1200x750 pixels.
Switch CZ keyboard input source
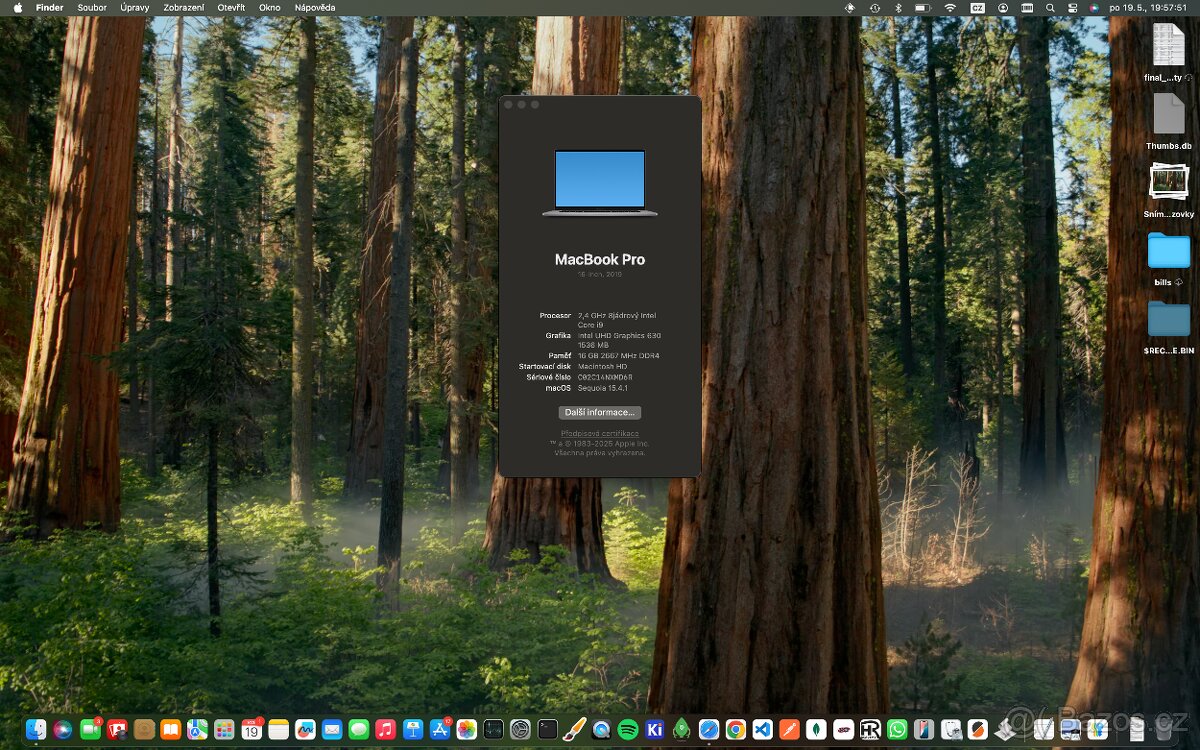tap(977, 8)
